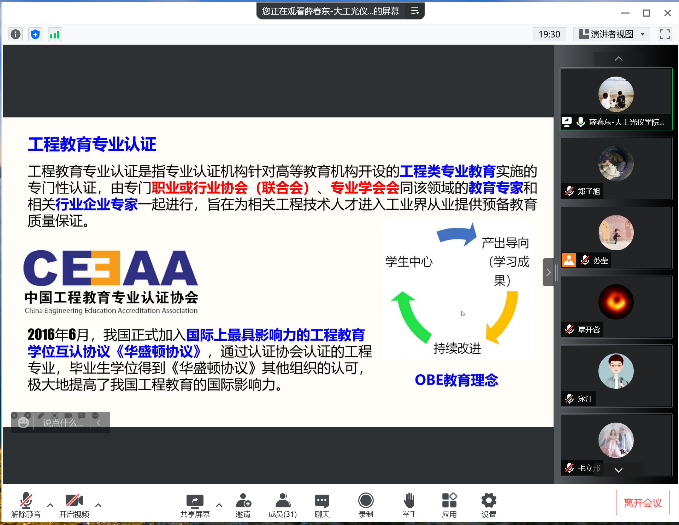This screenshot has height=525, width=679.
Task: Minimize the meeting window
Action: [625, 13]
